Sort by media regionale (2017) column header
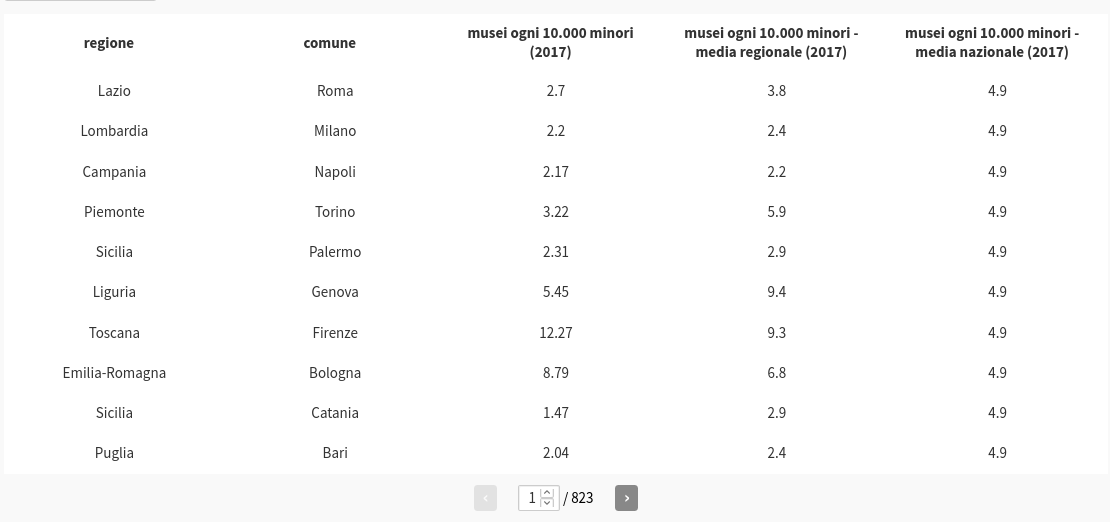Image resolution: width=1110 pixels, height=522 pixels. click(771, 42)
